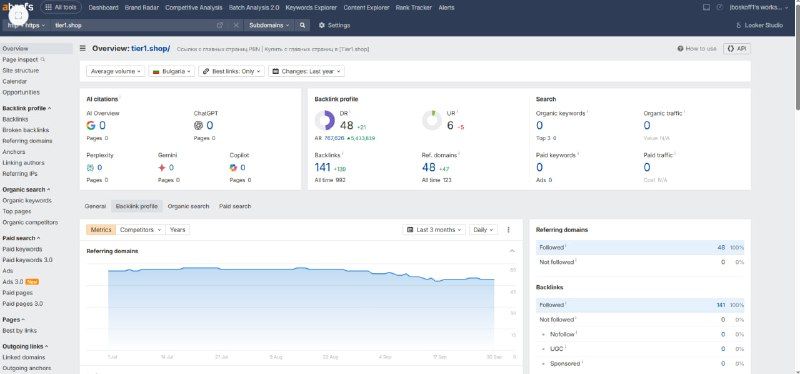Click the DR donut chart

coord(324,120)
